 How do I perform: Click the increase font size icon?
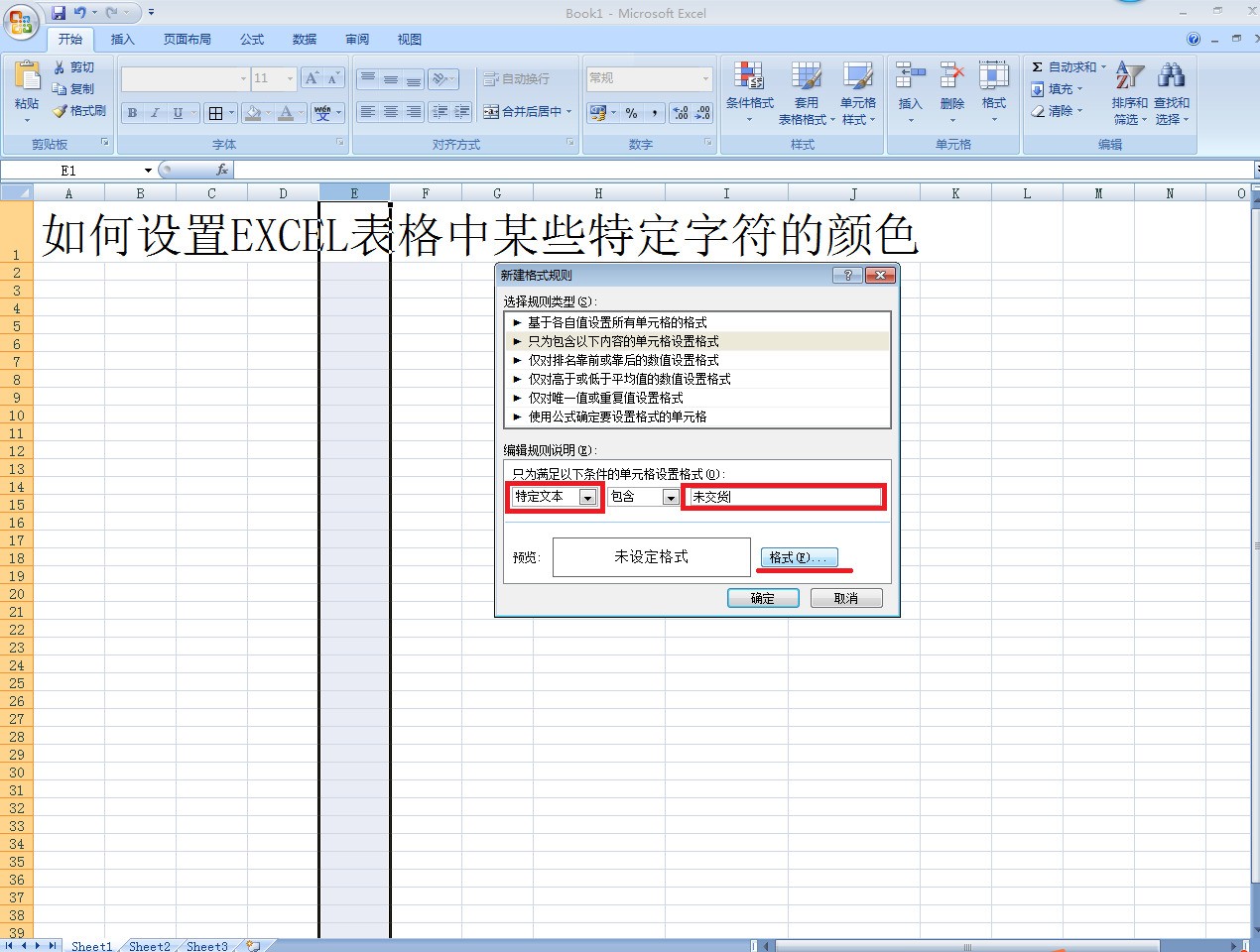[x=312, y=78]
